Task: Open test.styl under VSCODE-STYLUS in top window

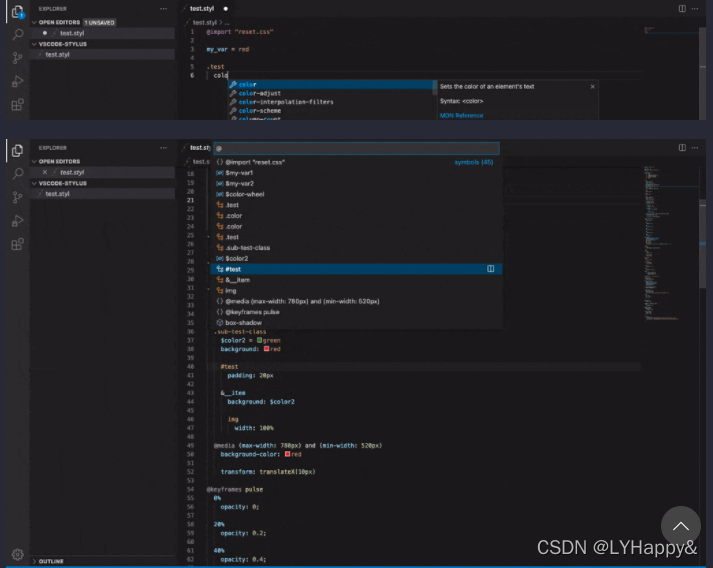Action: pyautogui.click(x=102, y=55)
